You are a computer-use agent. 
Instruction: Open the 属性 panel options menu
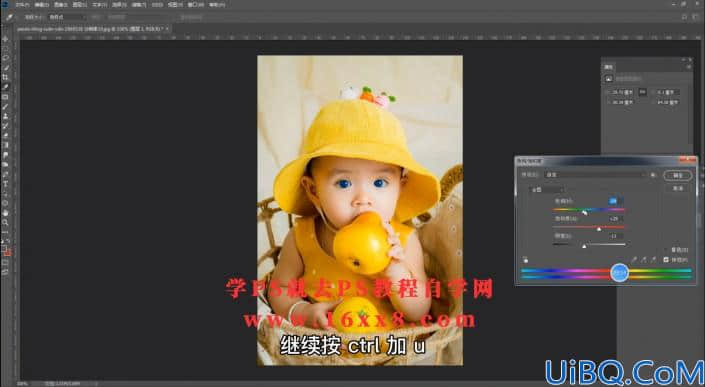689,67
